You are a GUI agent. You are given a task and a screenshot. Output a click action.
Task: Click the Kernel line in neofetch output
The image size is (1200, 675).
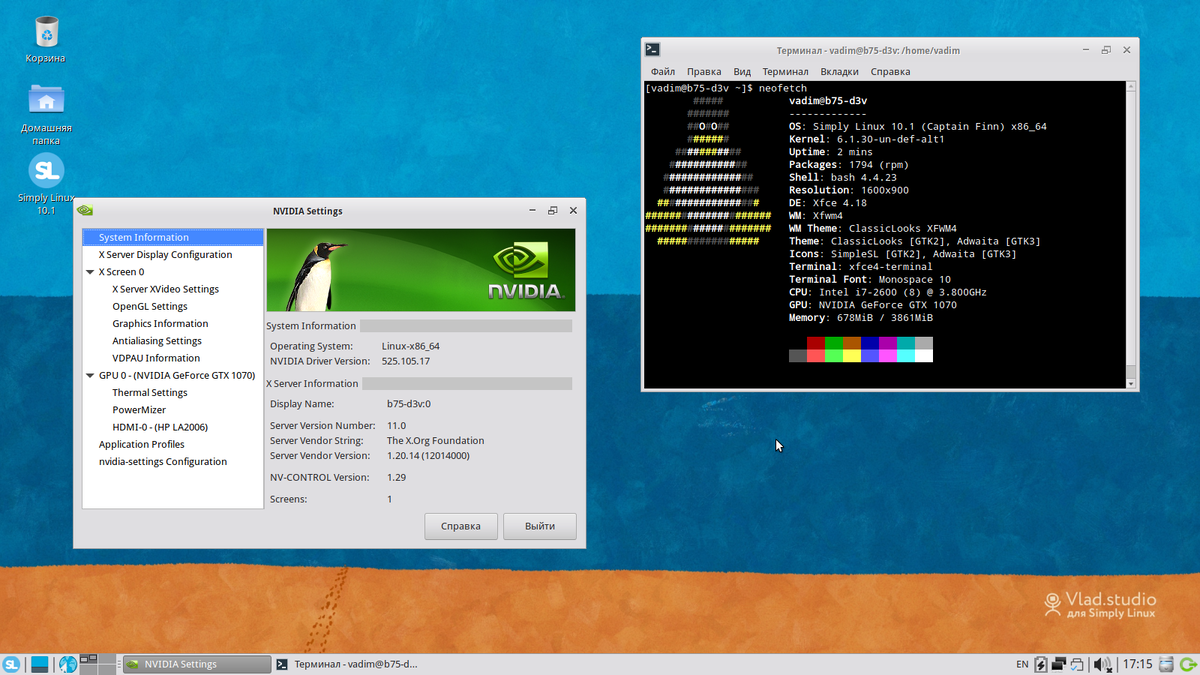coord(866,140)
